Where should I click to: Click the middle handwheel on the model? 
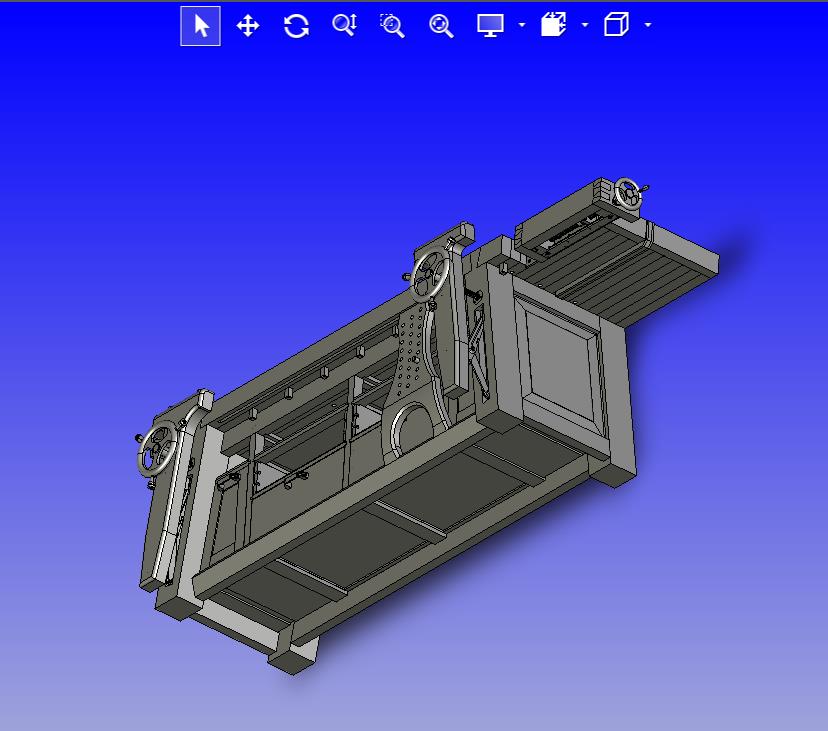tap(430, 275)
